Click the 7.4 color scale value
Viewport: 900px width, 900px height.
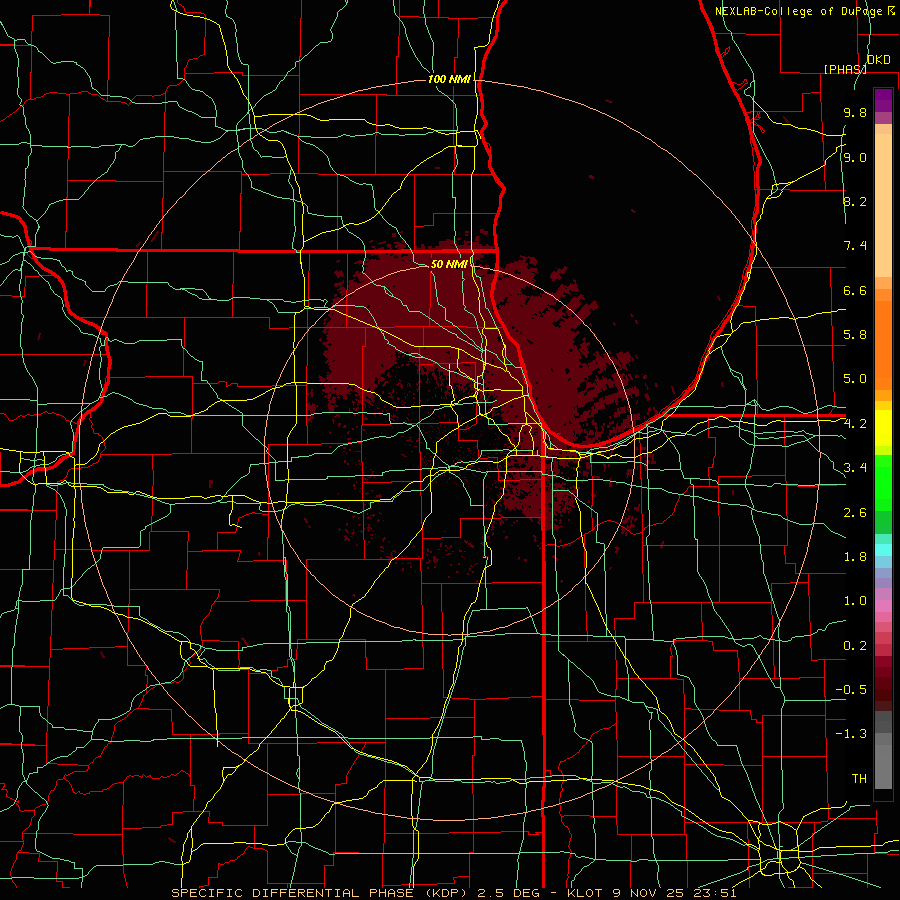[855, 246]
